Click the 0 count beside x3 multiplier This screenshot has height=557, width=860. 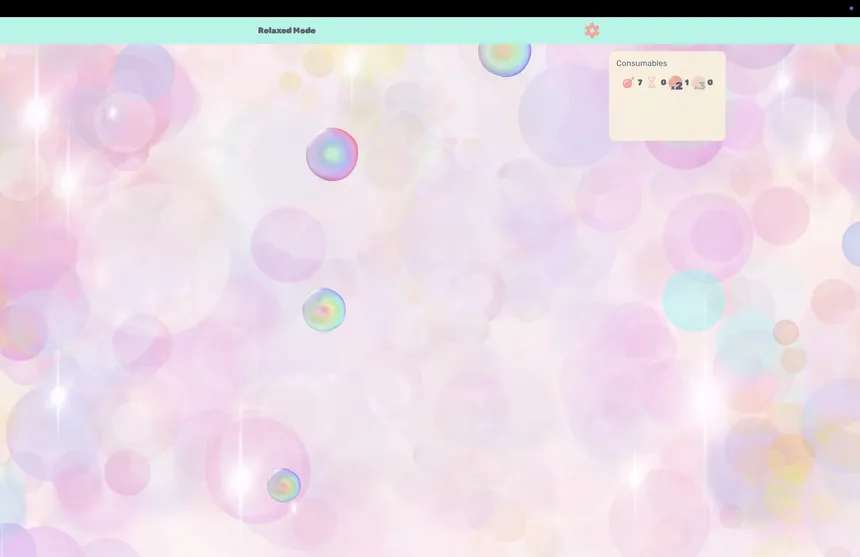[x=710, y=82]
